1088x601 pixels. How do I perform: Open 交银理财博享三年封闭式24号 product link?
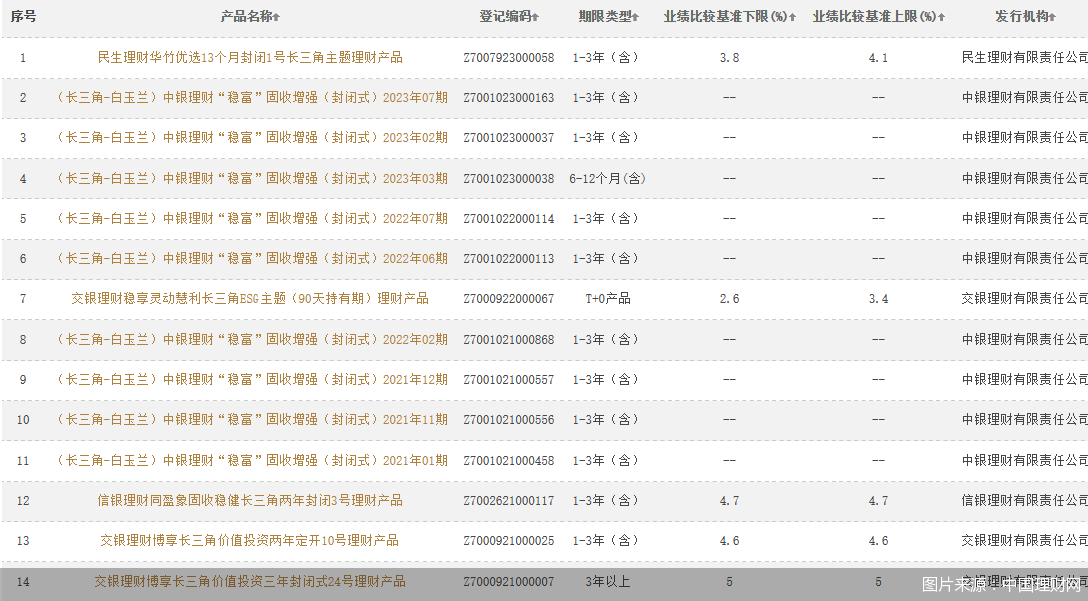click(250, 581)
